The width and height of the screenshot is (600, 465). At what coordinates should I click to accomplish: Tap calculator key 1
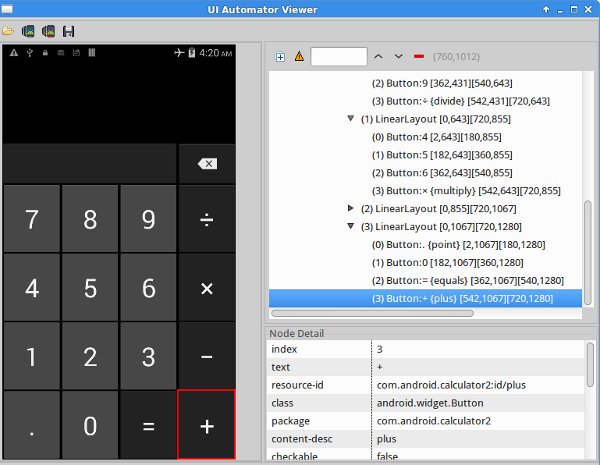click(32, 356)
